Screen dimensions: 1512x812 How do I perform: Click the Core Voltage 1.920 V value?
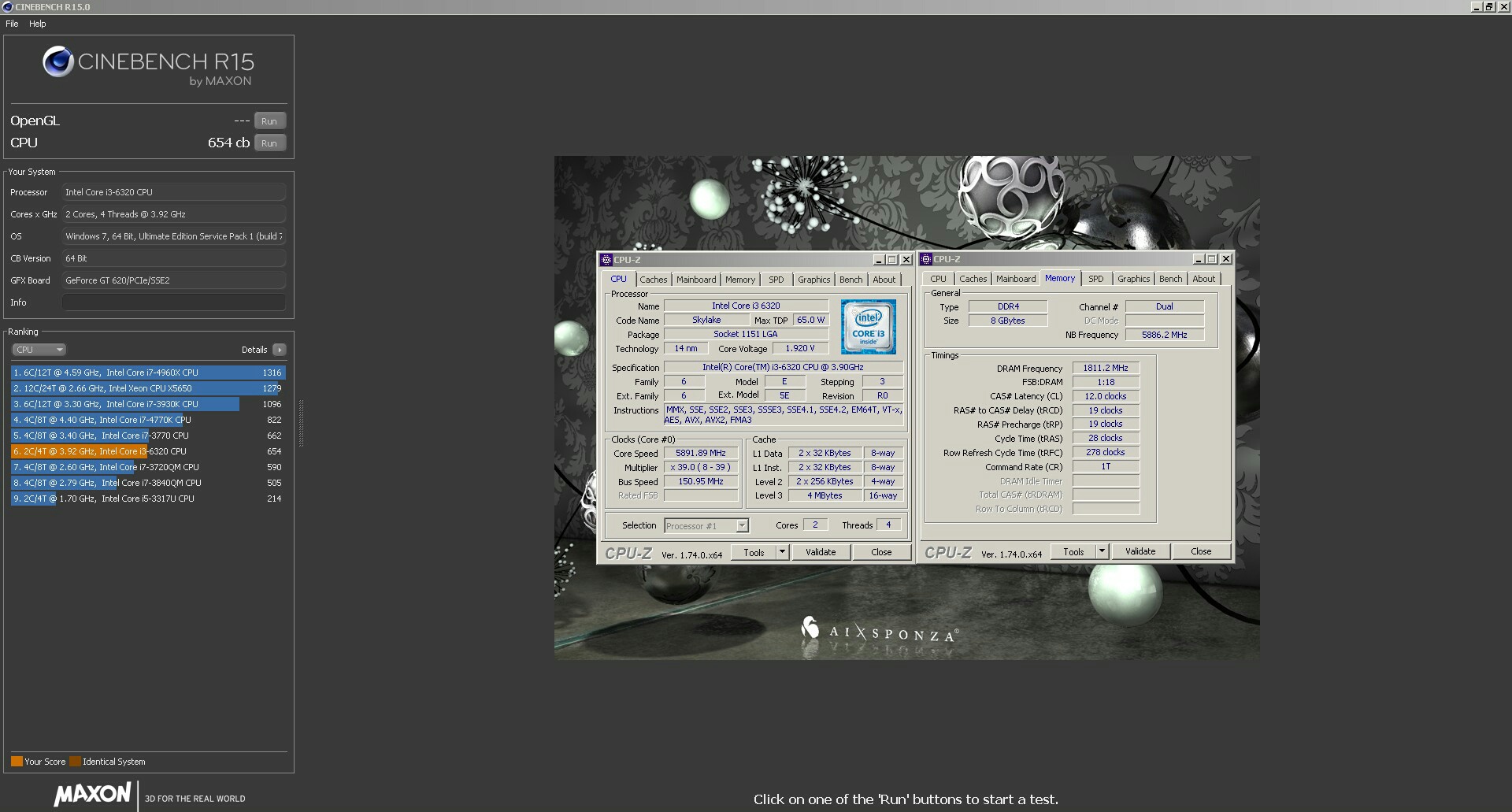(x=800, y=349)
